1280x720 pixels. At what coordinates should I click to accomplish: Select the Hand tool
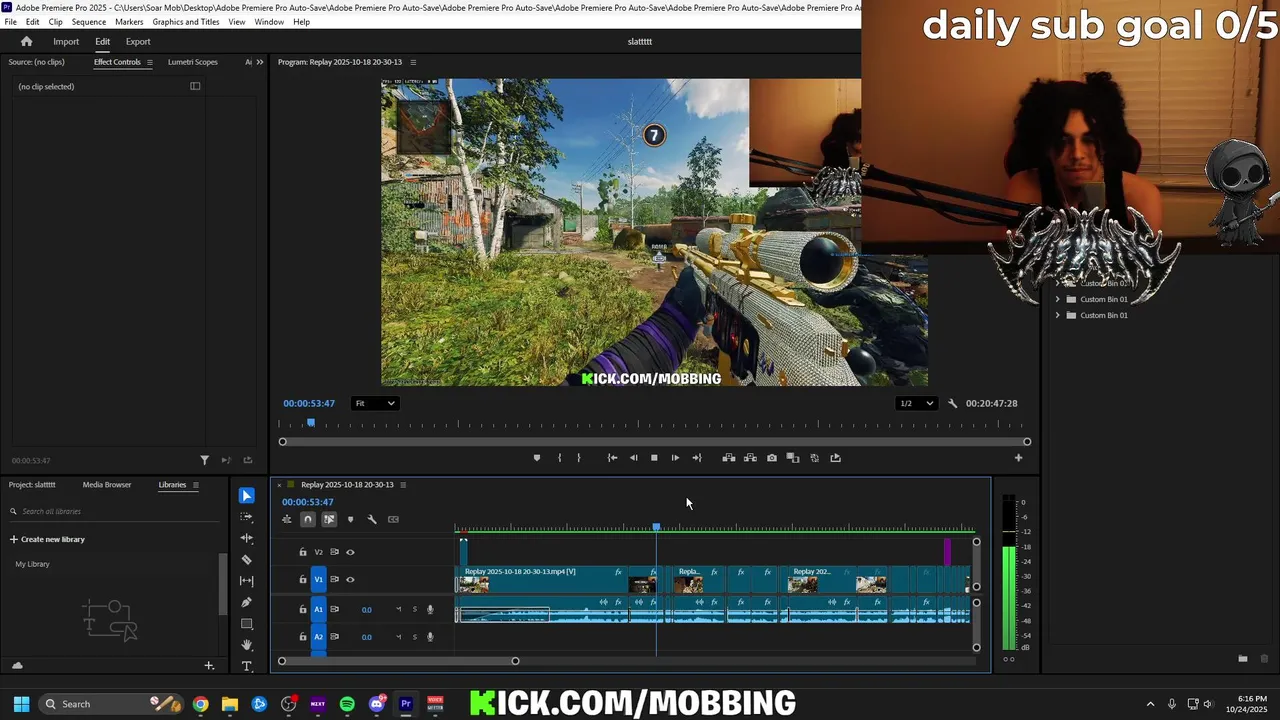[246, 645]
